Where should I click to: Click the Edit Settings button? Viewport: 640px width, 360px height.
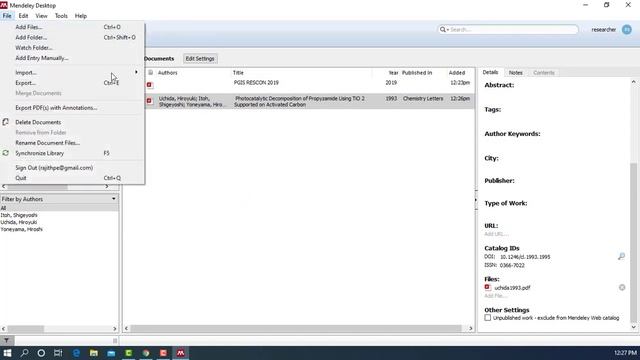(200, 59)
